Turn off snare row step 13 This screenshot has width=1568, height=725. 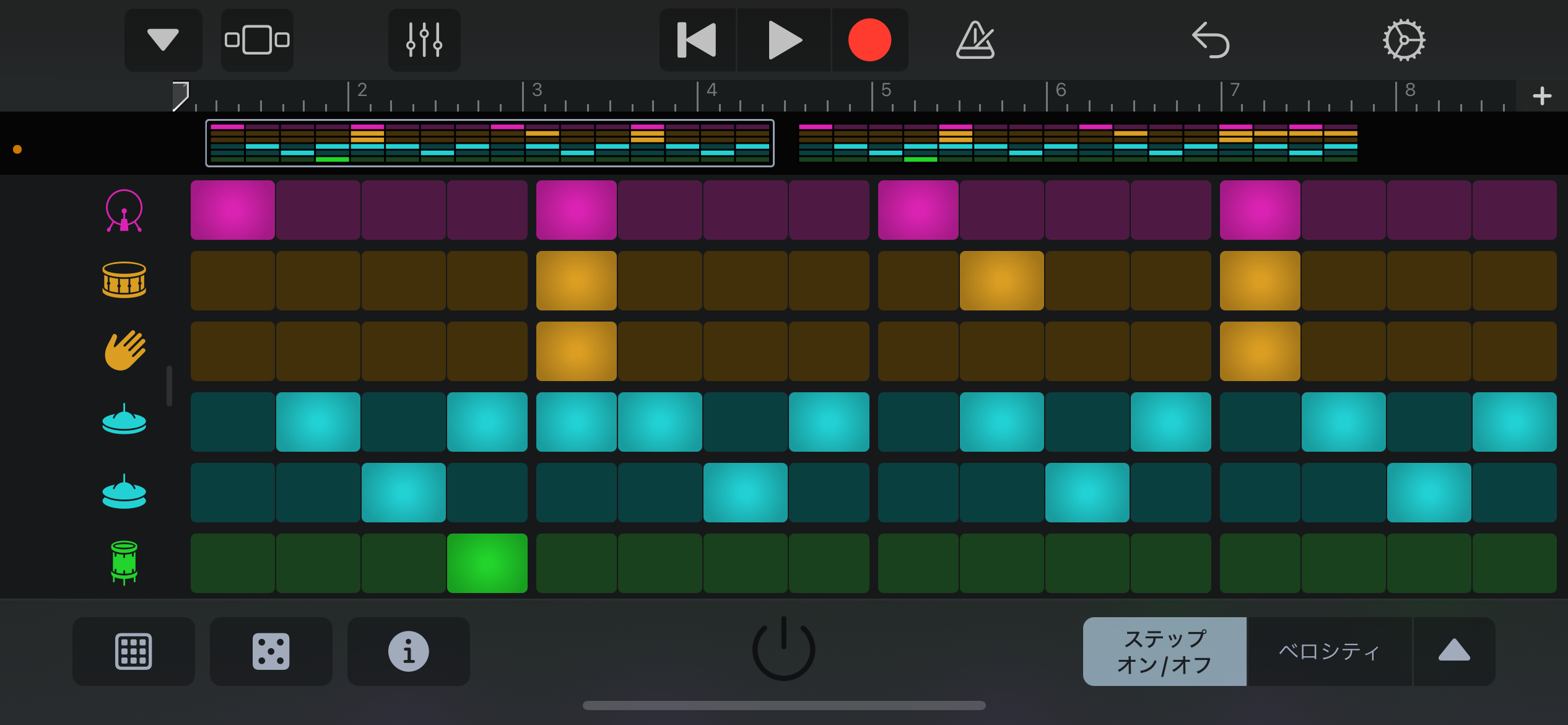coord(1260,281)
